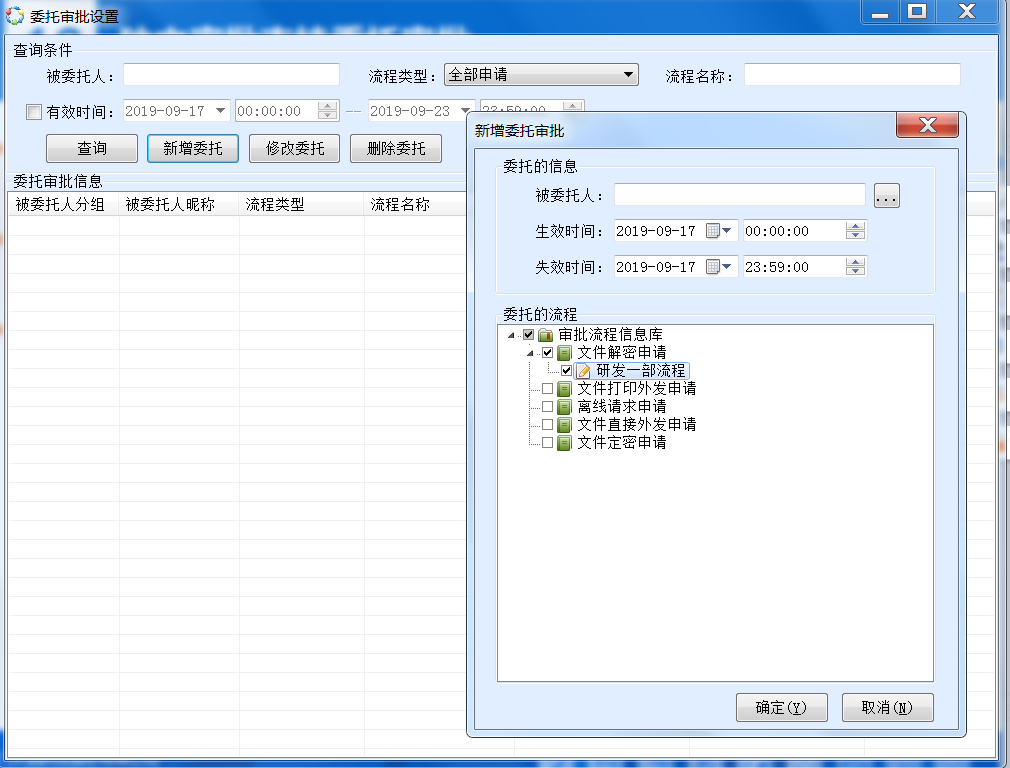This screenshot has height=768, width=1010.
Task: Decrease the 失效时间 time spinner
Action: 855,271
